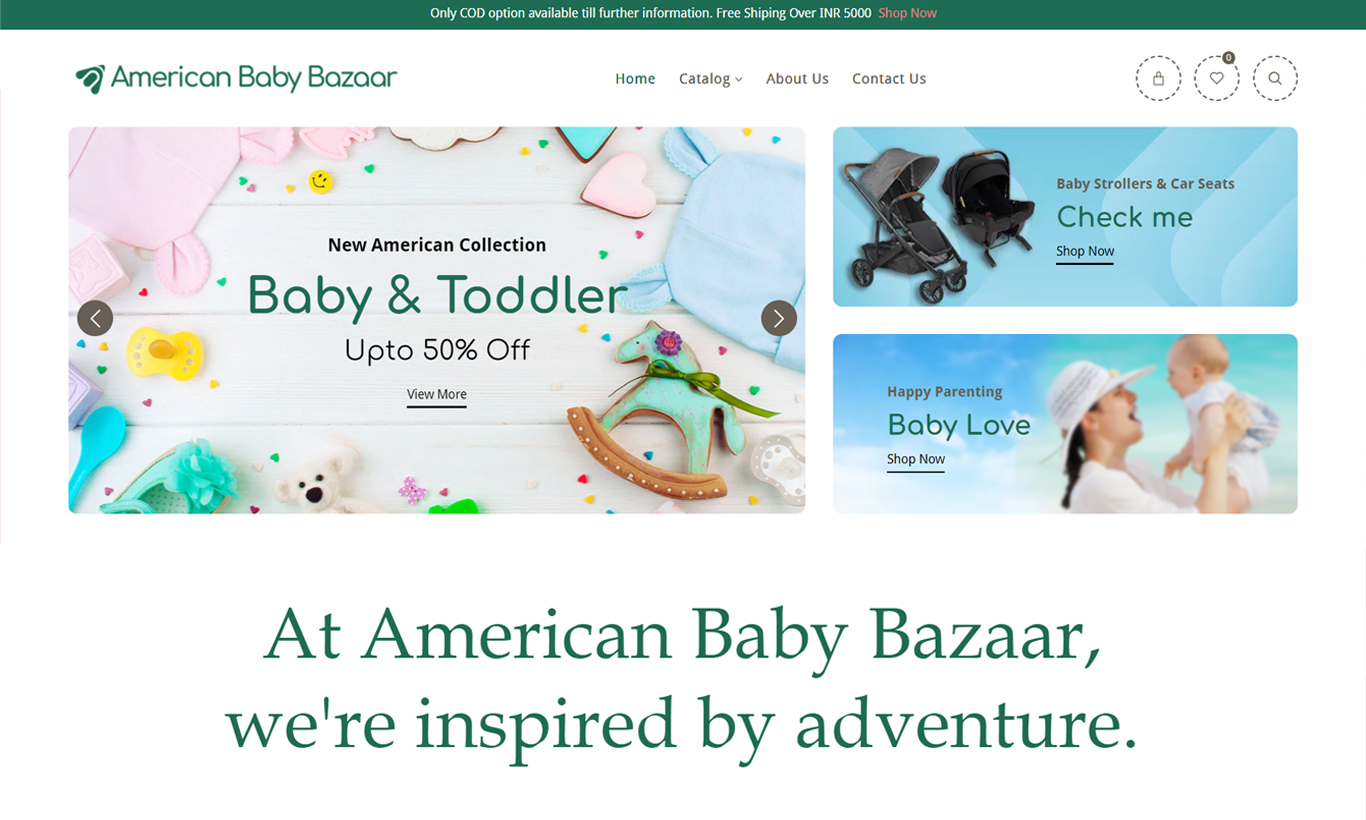Click View More on Baby & Toddler banner
1366x820 pixels.
tap(437, 395)
